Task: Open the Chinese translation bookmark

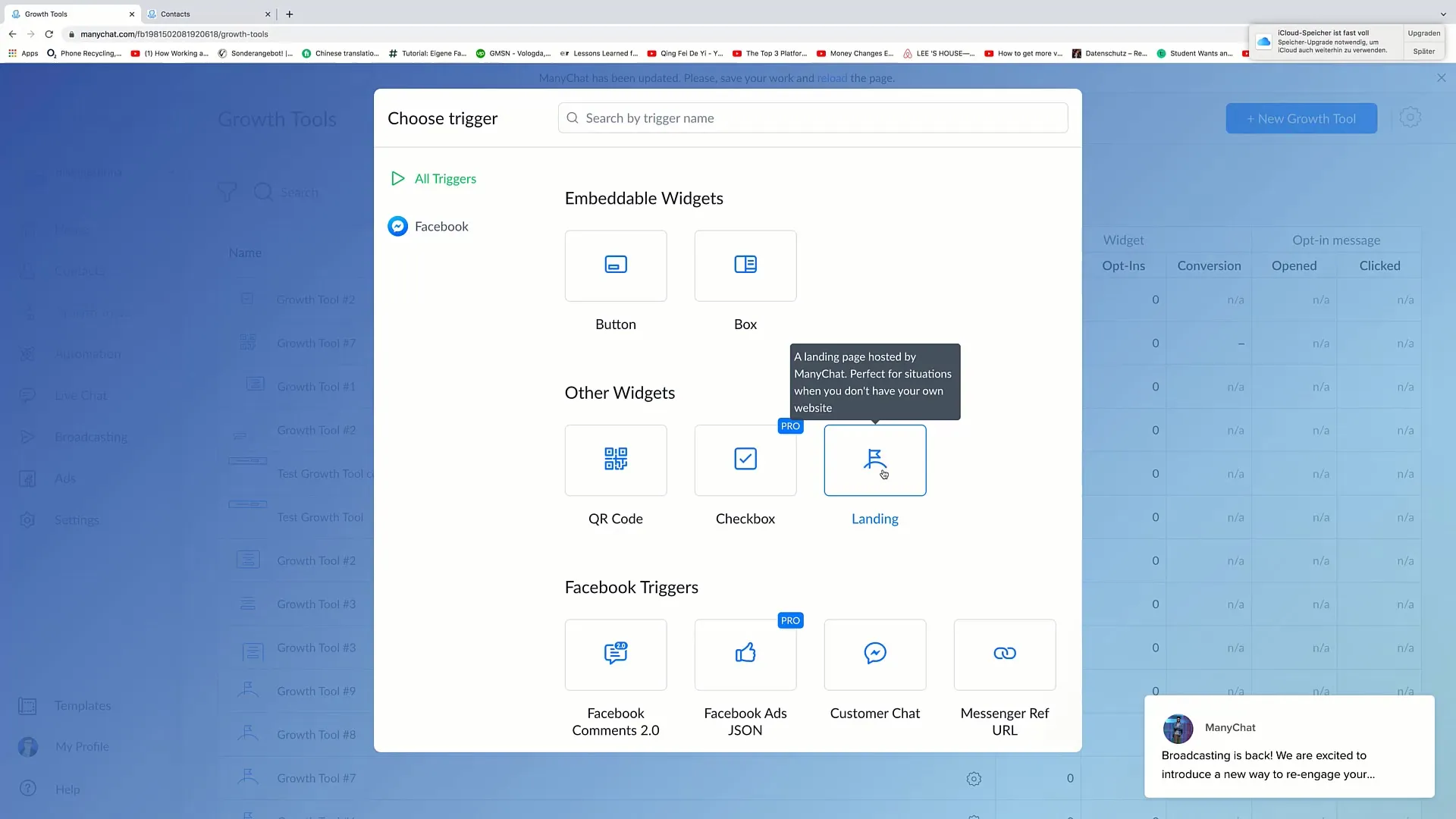Action: coord(340,54)
